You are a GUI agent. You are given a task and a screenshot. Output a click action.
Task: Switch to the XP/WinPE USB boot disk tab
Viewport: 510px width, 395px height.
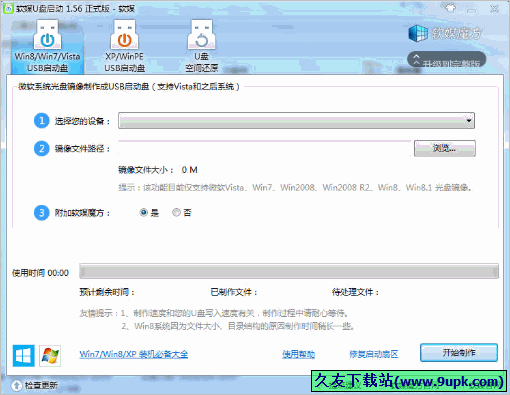coord(124,46)
